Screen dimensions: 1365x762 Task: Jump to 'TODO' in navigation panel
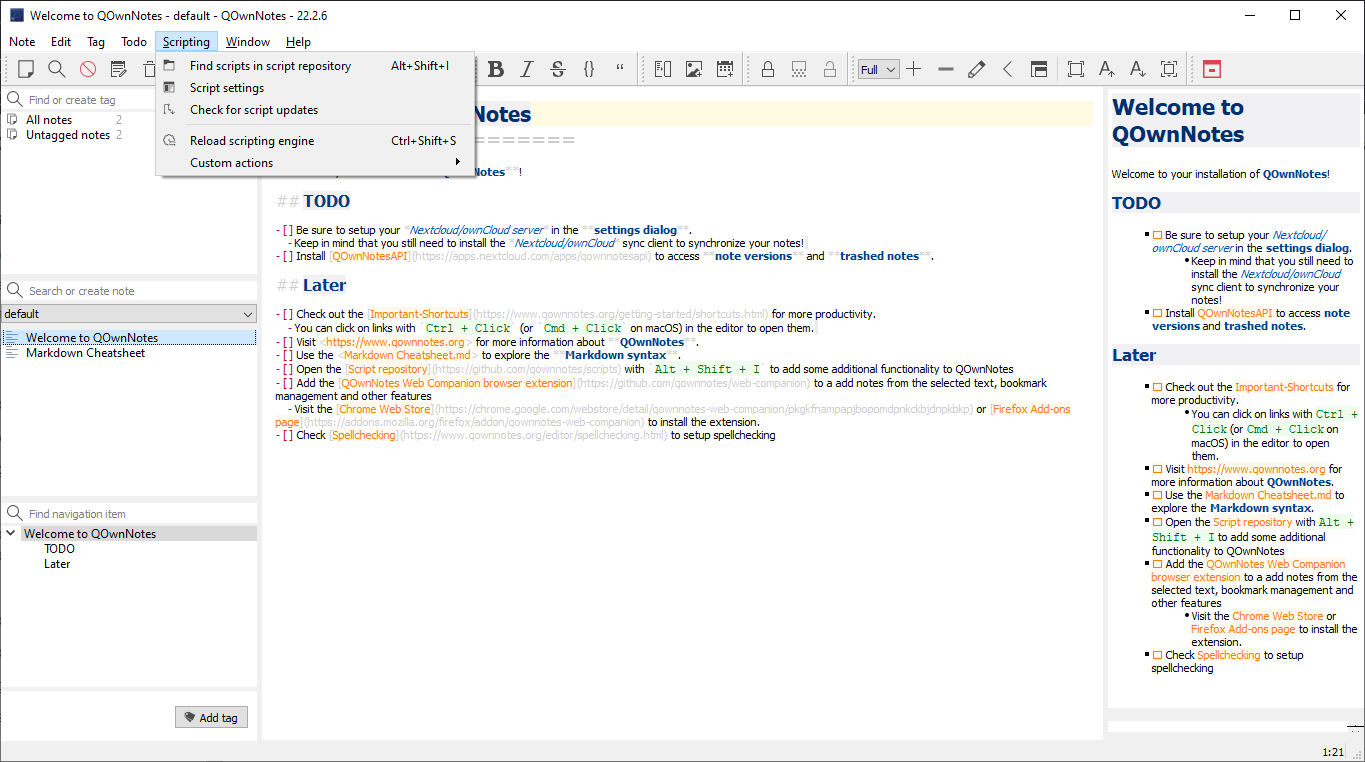[59, 549]
